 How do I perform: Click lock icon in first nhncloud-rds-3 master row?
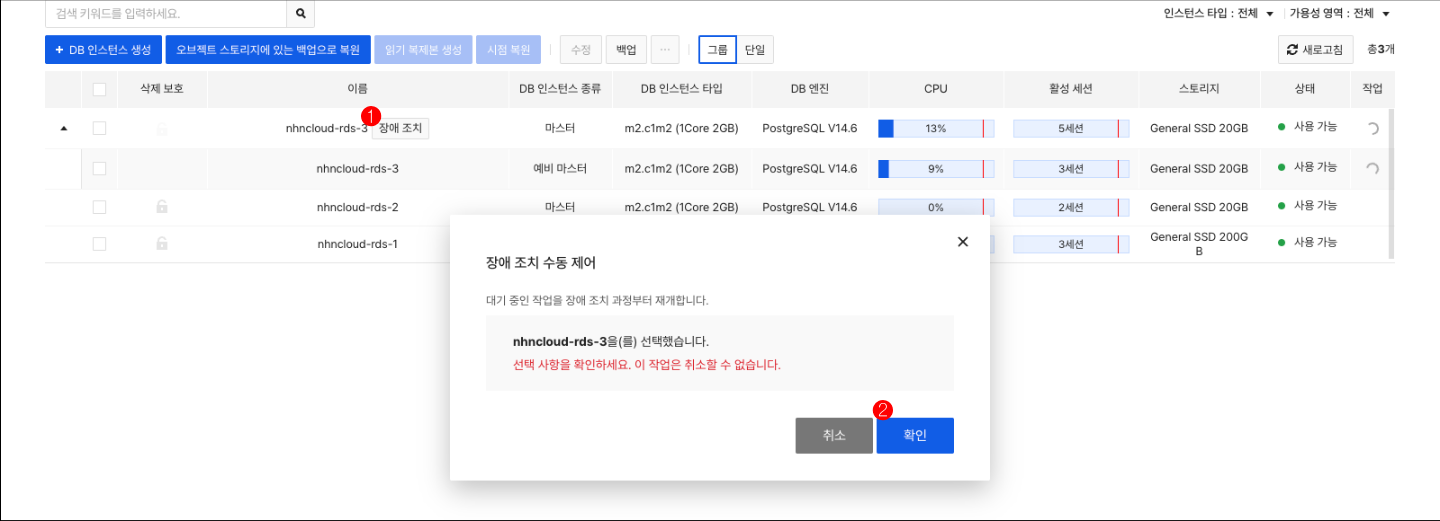pos(162,129)
